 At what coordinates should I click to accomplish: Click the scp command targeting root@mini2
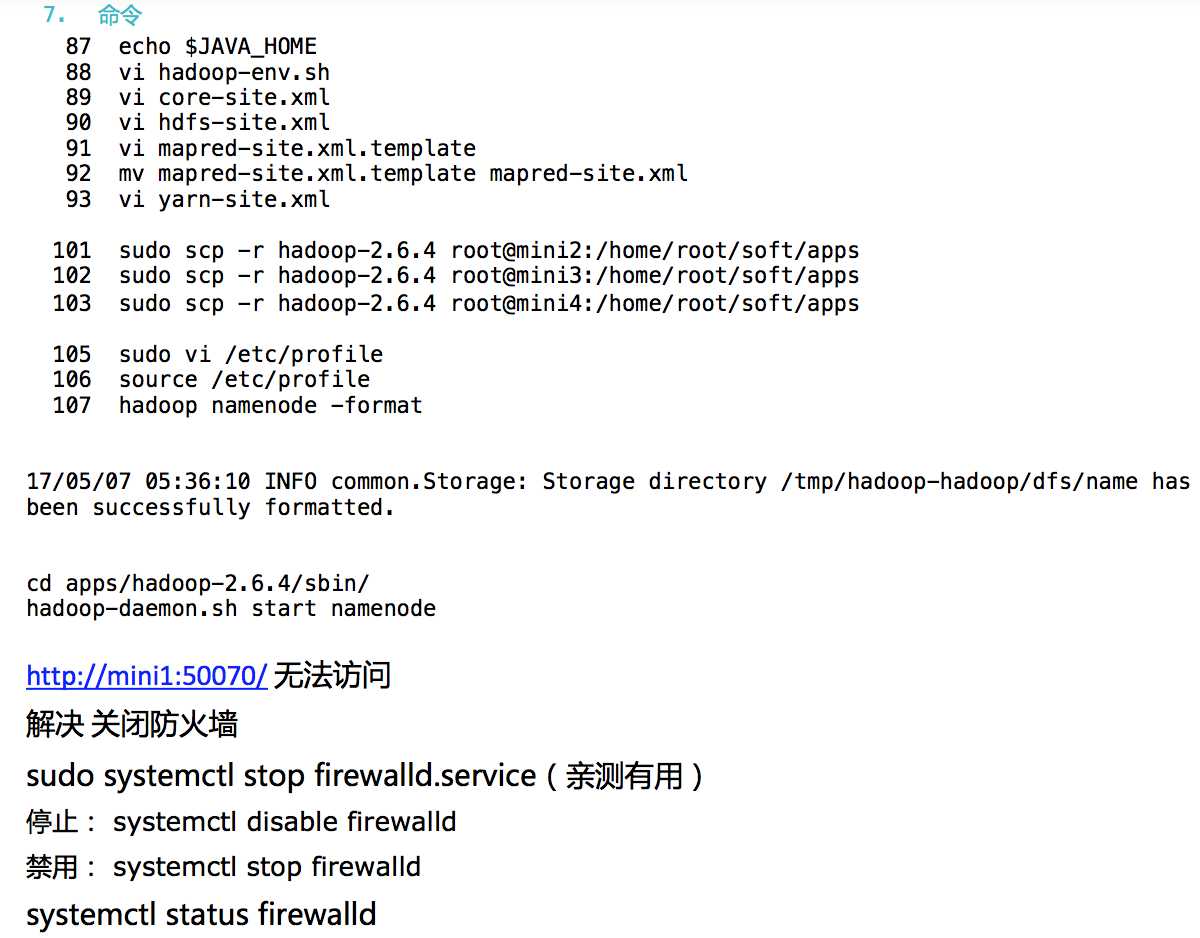point(489,251)
